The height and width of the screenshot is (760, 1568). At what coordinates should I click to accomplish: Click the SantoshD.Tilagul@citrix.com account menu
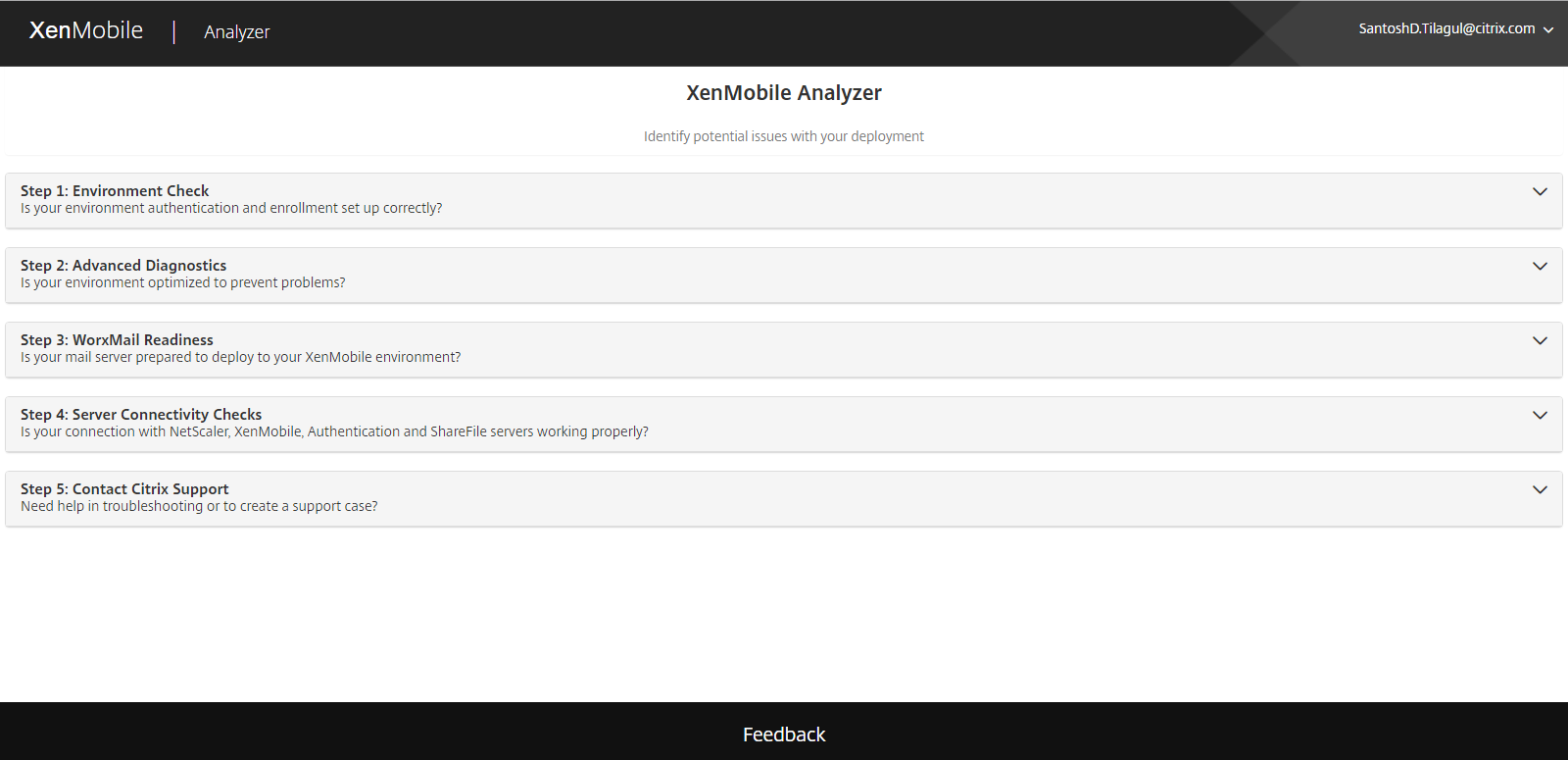tap(1445, 29)
